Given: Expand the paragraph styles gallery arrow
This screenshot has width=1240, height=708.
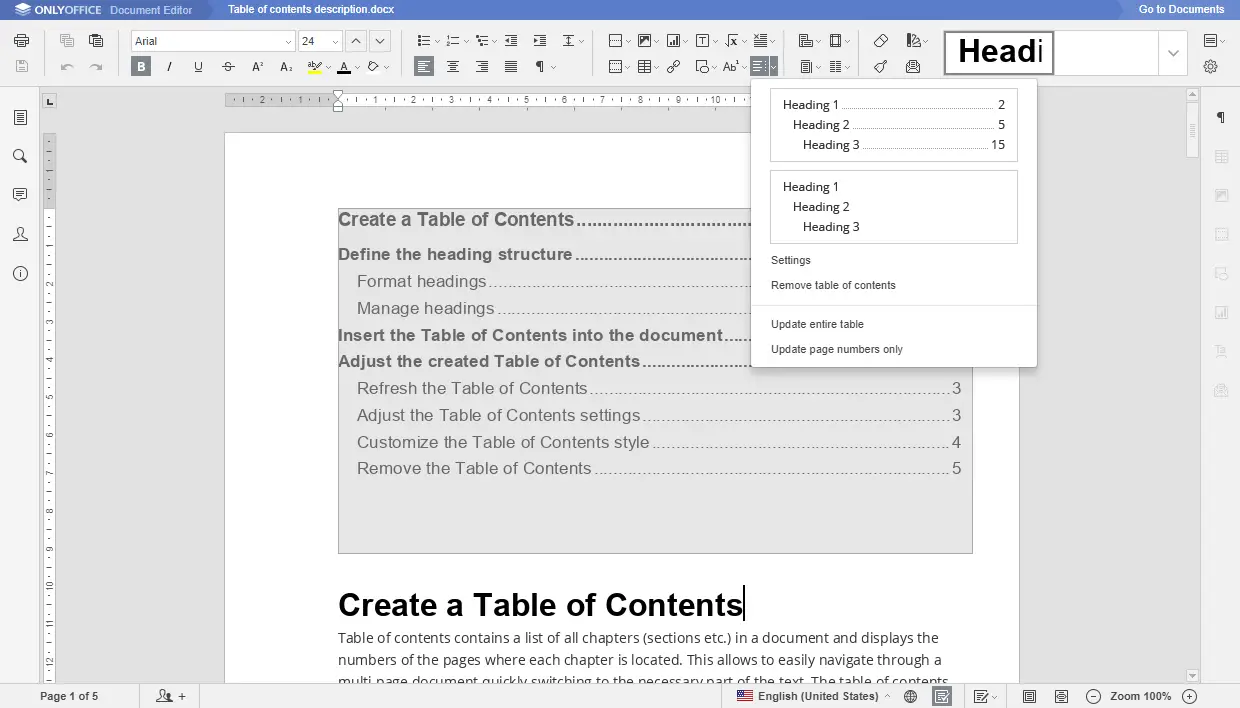Looking at the screenshot, I should click(1173, 53).
